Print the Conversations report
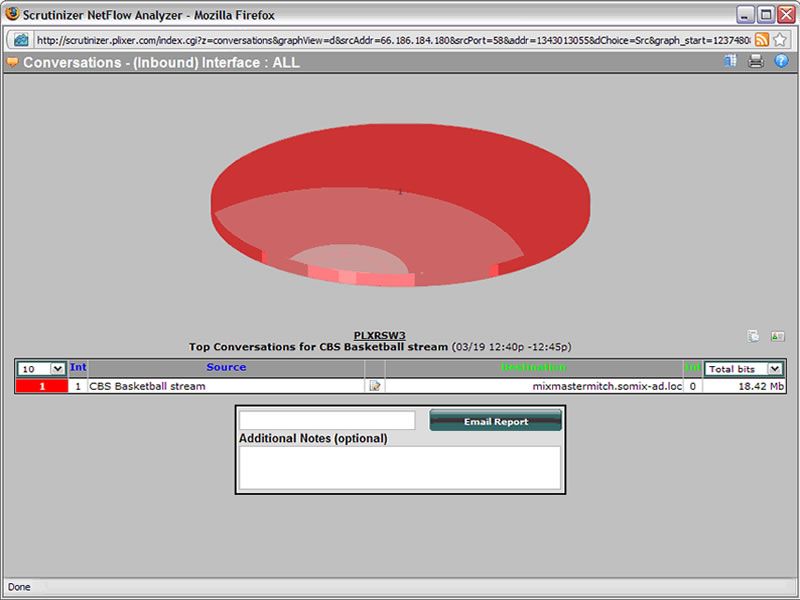This screenshot has height=600, width=800. [756, 62]
